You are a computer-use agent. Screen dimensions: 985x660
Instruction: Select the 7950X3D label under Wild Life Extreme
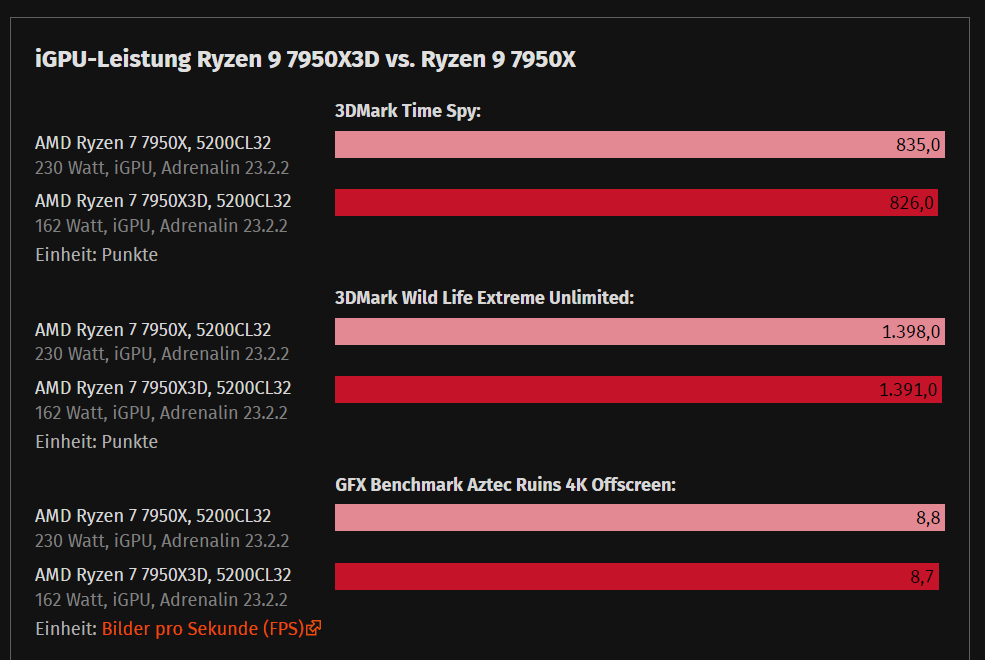point(163,388)
